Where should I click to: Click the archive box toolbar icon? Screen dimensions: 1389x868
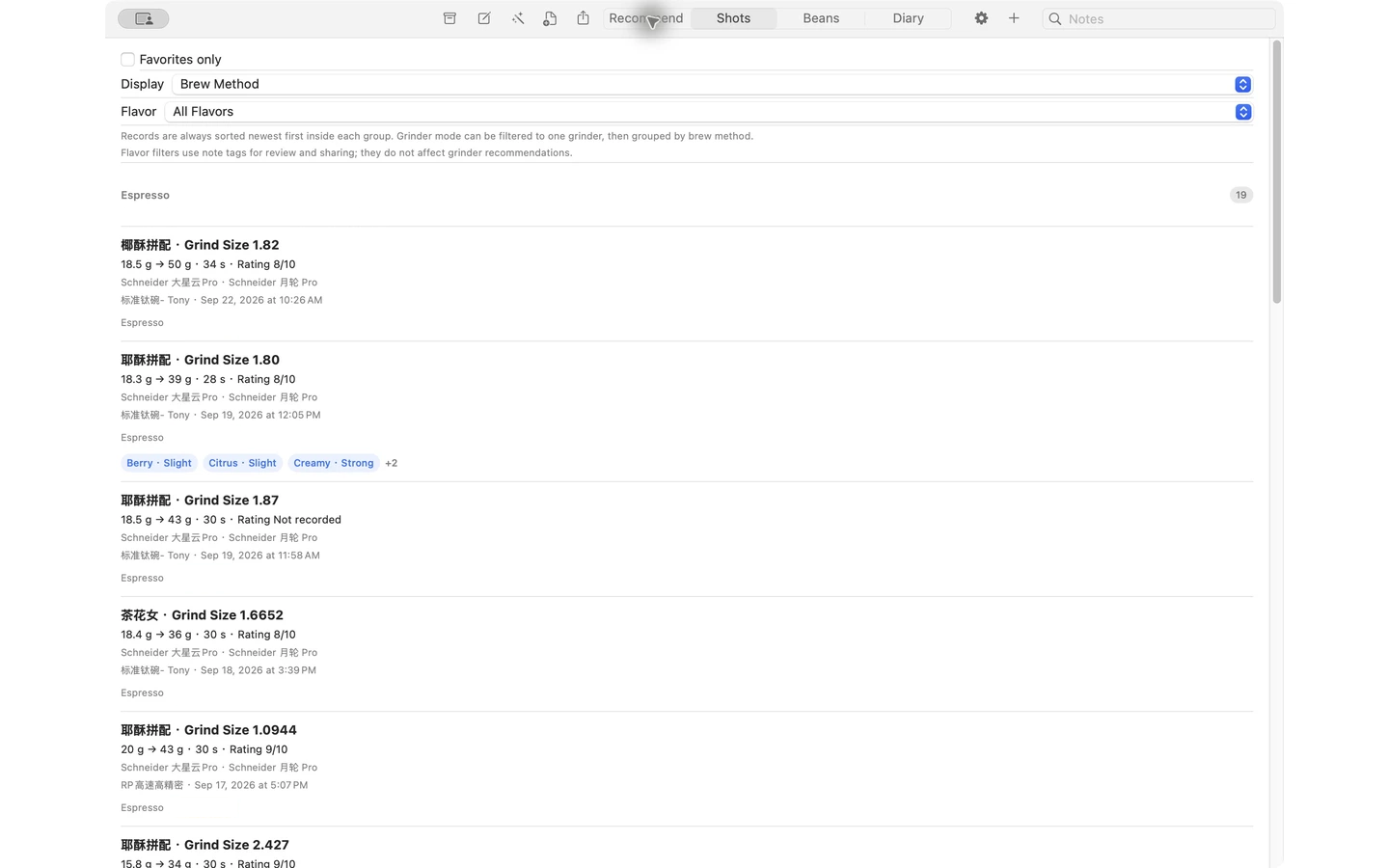pos(449,18)
